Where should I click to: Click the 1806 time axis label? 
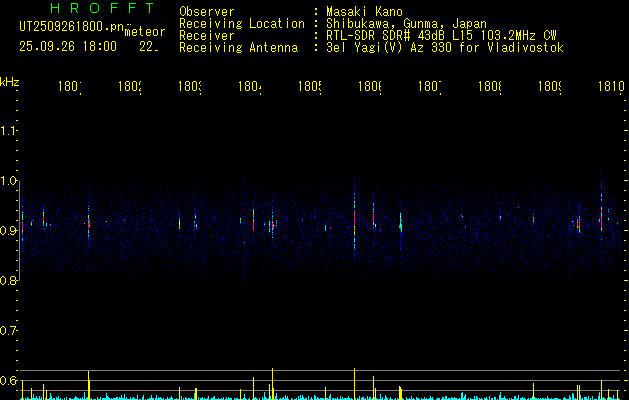pos(370,87)
